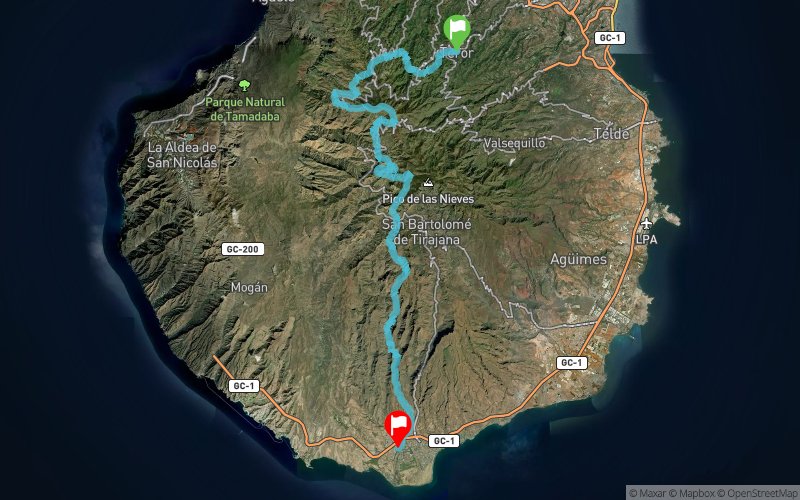Screen dimensions: 800x500
Task: Click San Bartolomé de Tirajana label
Action: pyautogui.click(x=427, y=232)
